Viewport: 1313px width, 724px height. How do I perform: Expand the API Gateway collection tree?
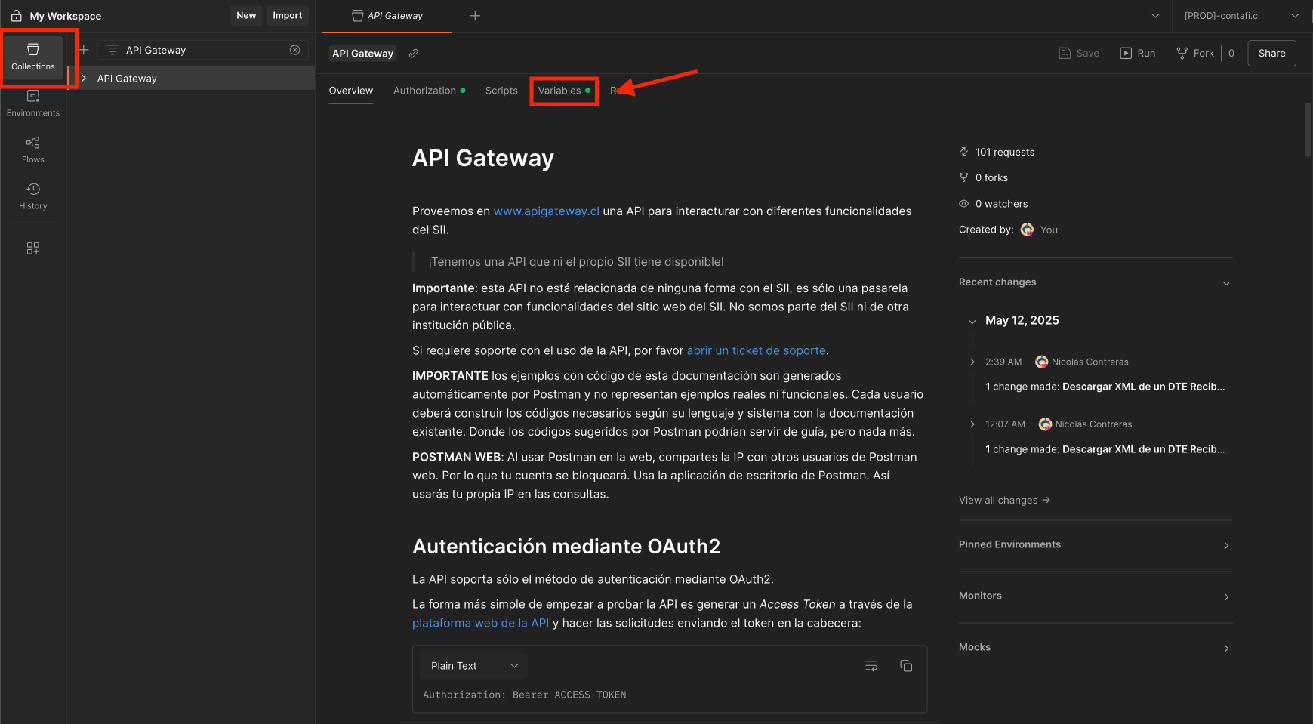click(83, 78)
